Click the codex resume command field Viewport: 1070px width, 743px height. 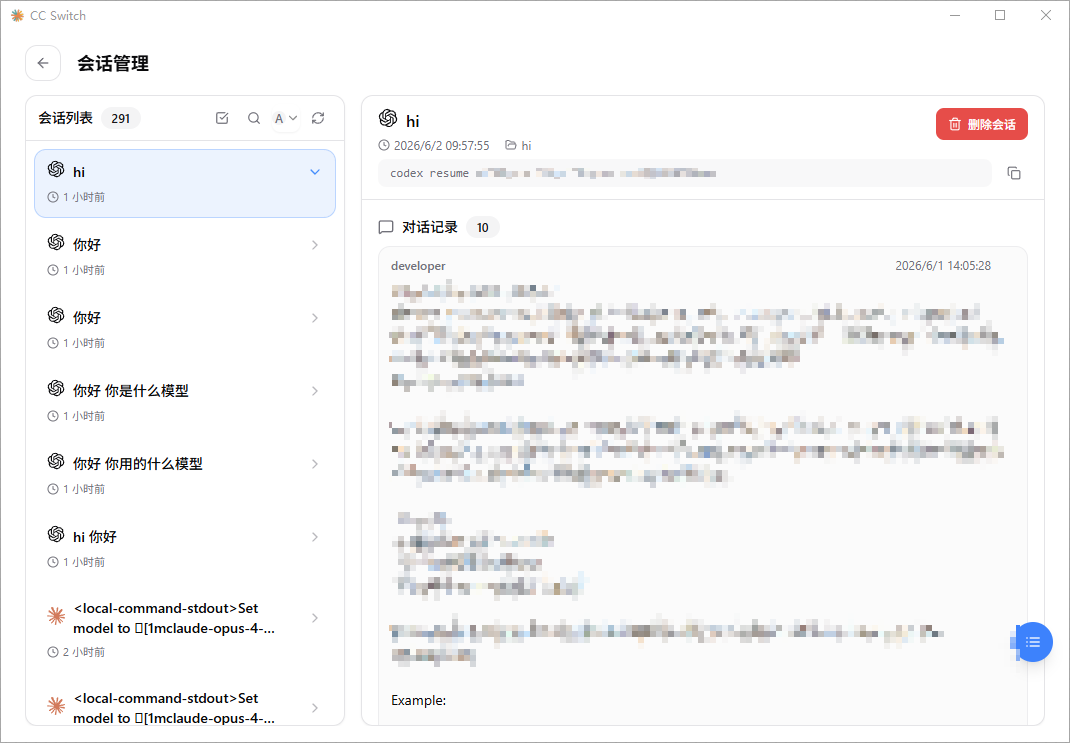684,173
